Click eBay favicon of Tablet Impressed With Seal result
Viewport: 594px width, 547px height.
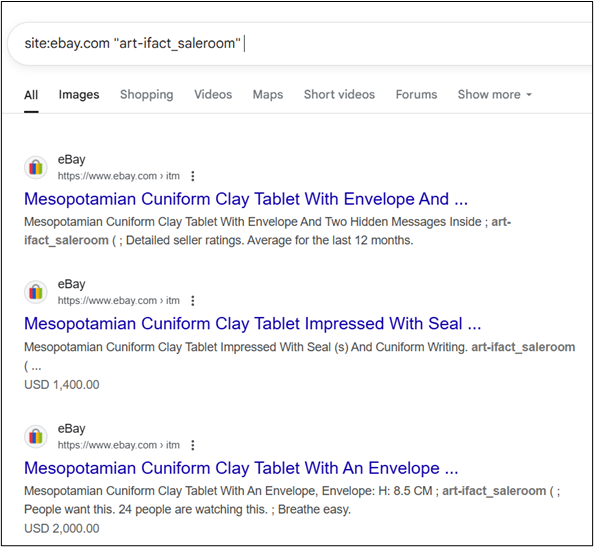click(x=36, y=292)
